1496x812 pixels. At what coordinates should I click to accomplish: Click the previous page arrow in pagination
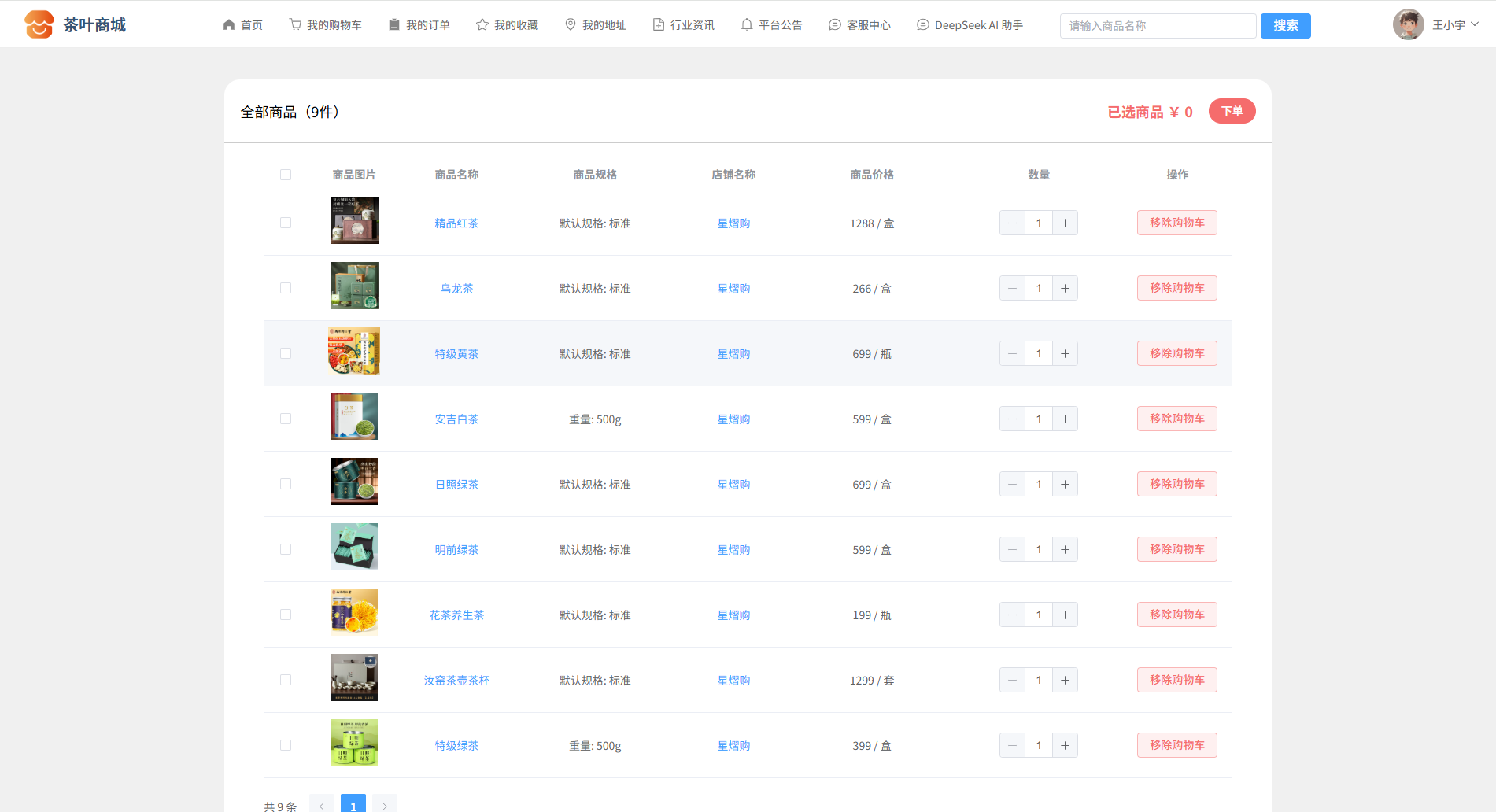pos(322,805)
